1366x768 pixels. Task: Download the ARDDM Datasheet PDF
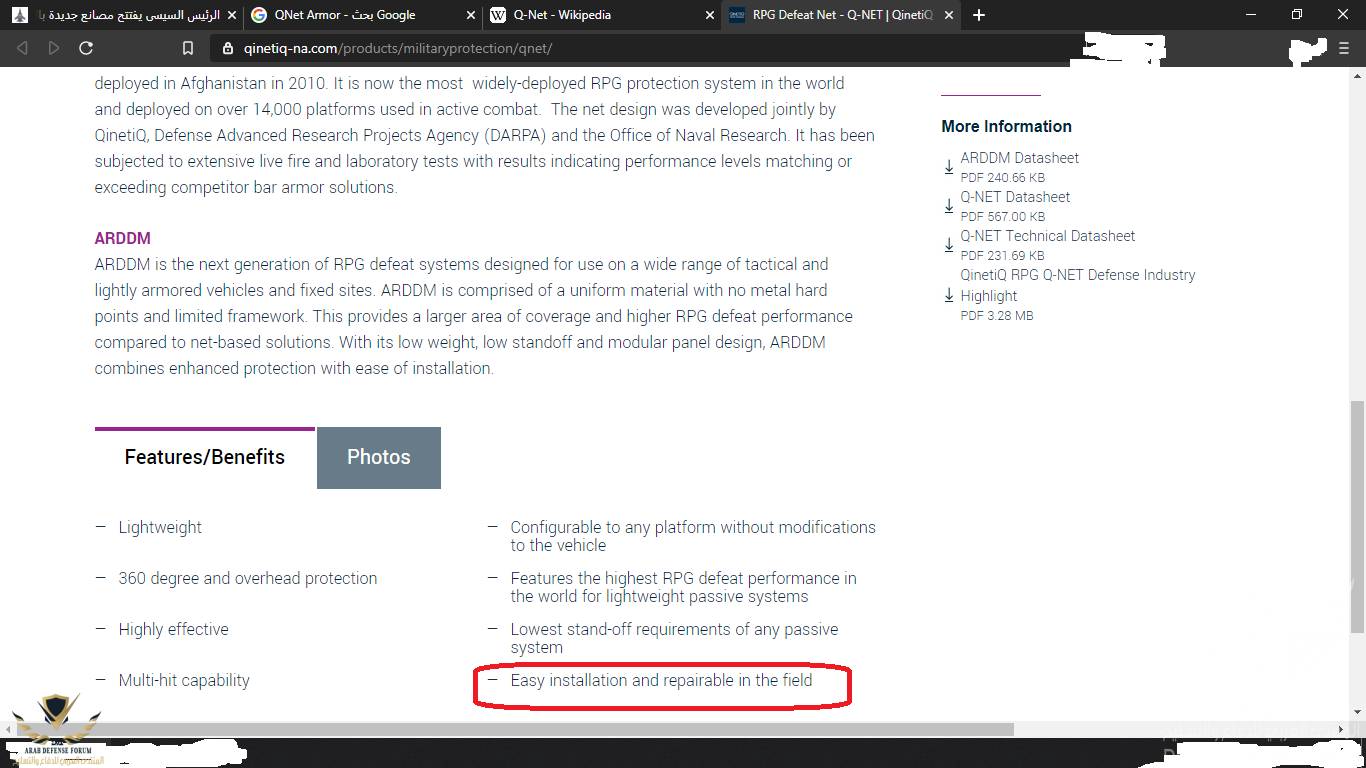point(1019,158)
